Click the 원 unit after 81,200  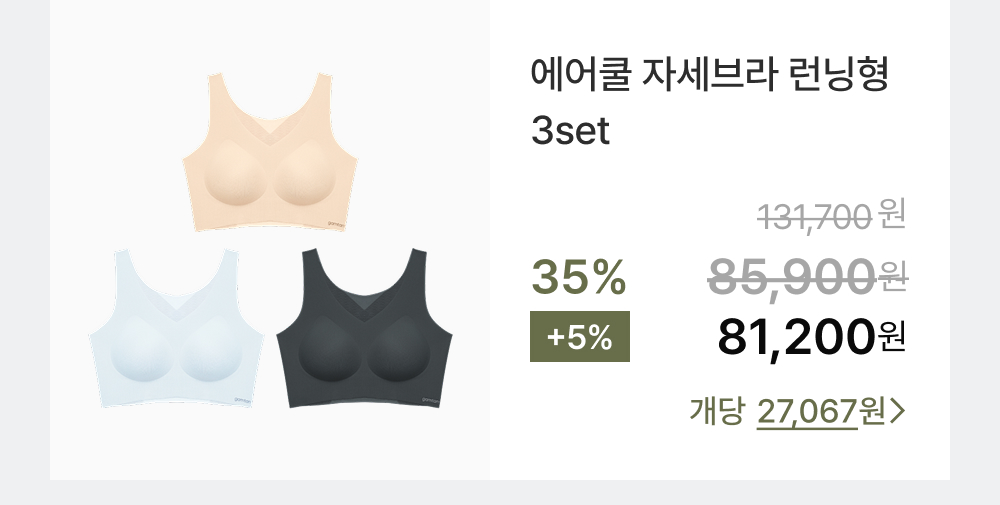tap(892, 338)
